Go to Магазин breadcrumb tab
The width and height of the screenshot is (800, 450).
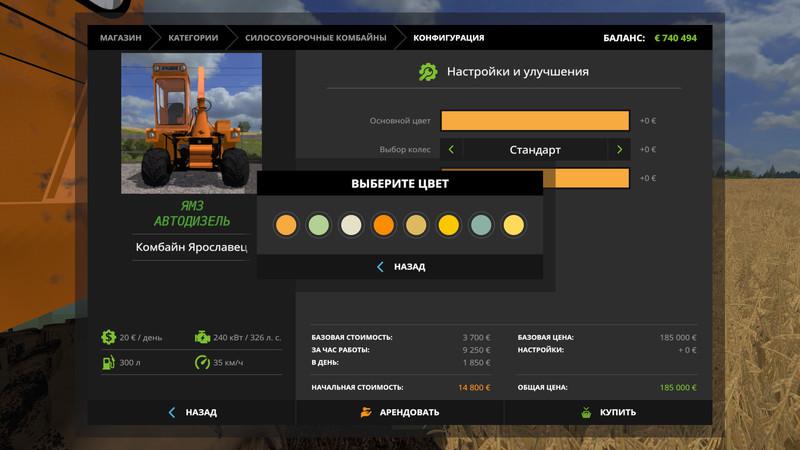click(x=120, y=38)
